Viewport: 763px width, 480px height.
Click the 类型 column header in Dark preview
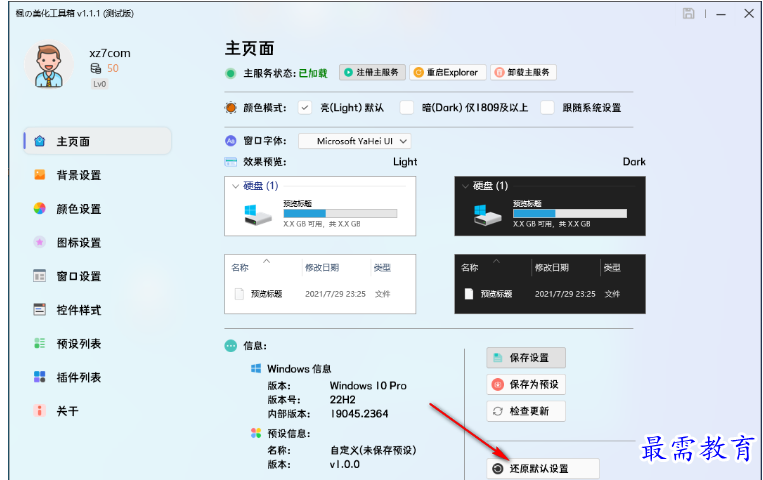[612, 268]
